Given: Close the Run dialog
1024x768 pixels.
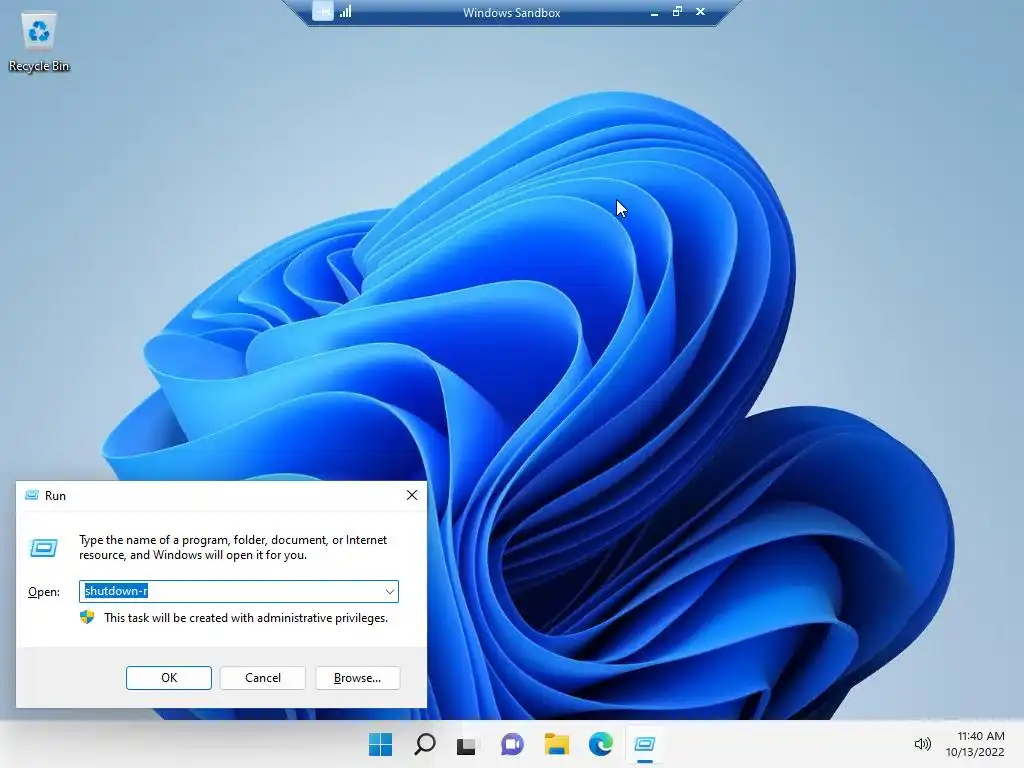Looking at the screenshot, I should (x=411, y=495).
